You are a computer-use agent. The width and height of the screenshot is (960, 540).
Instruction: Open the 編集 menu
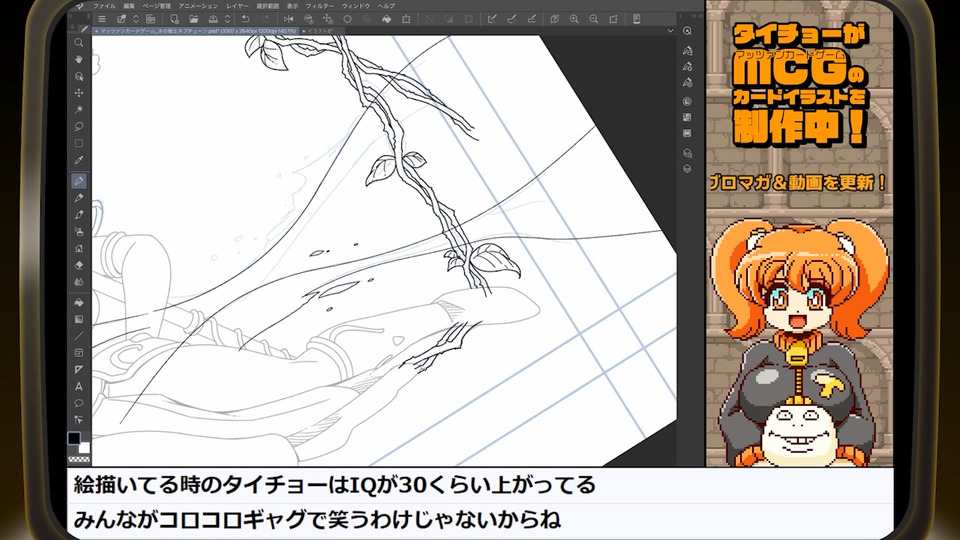click(x=129, y=6)
